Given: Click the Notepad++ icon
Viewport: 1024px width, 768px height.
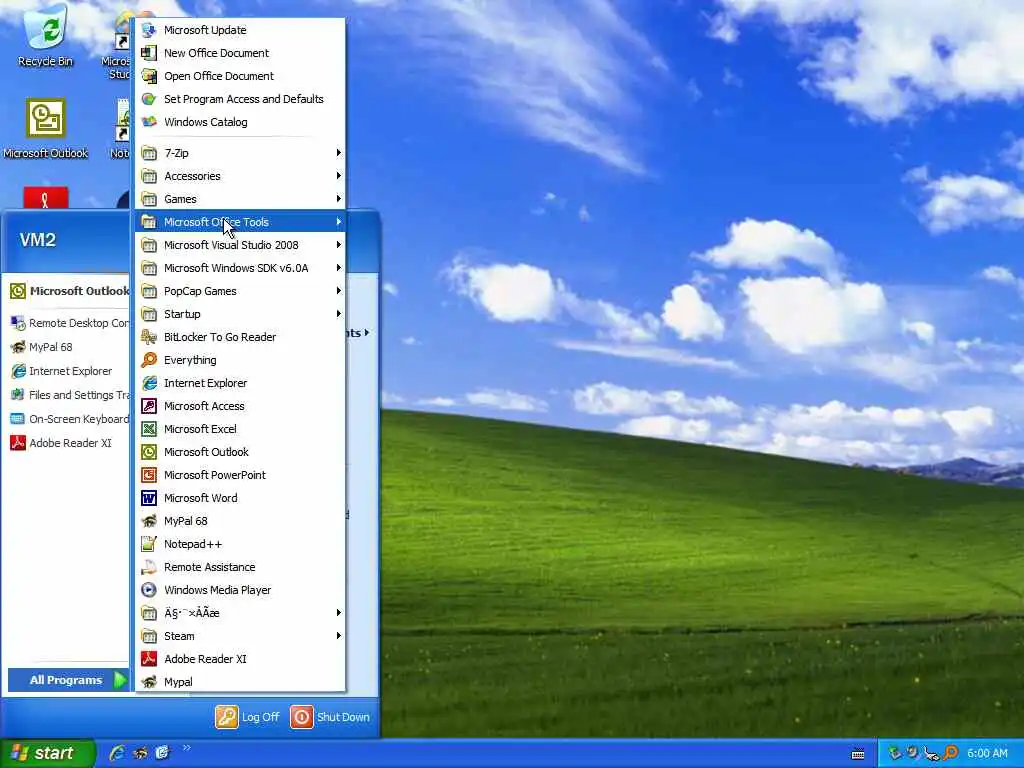Looking at the screenshot, I should [149, 544].
